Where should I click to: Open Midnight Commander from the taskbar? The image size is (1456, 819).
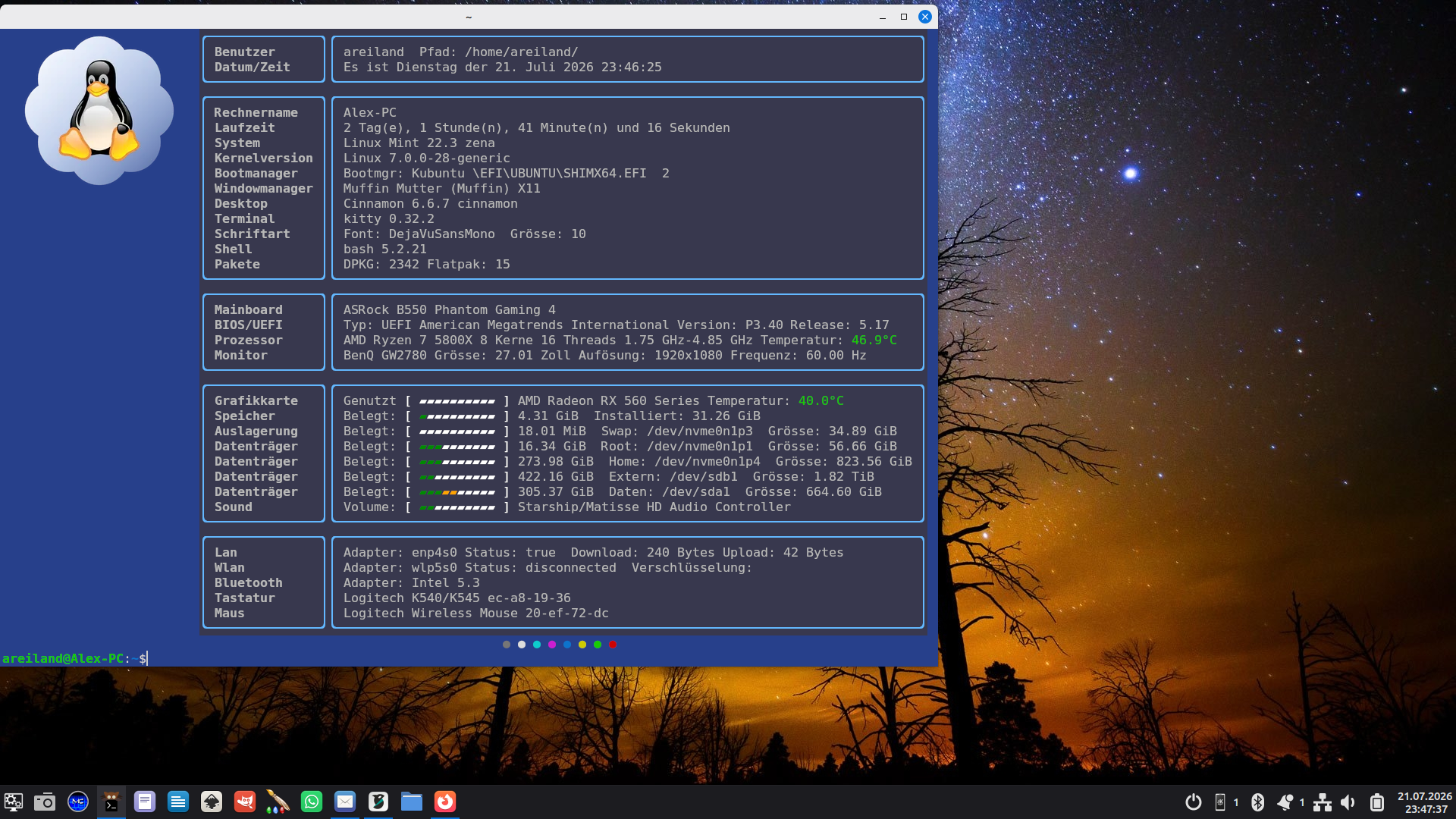pos(78,802)
